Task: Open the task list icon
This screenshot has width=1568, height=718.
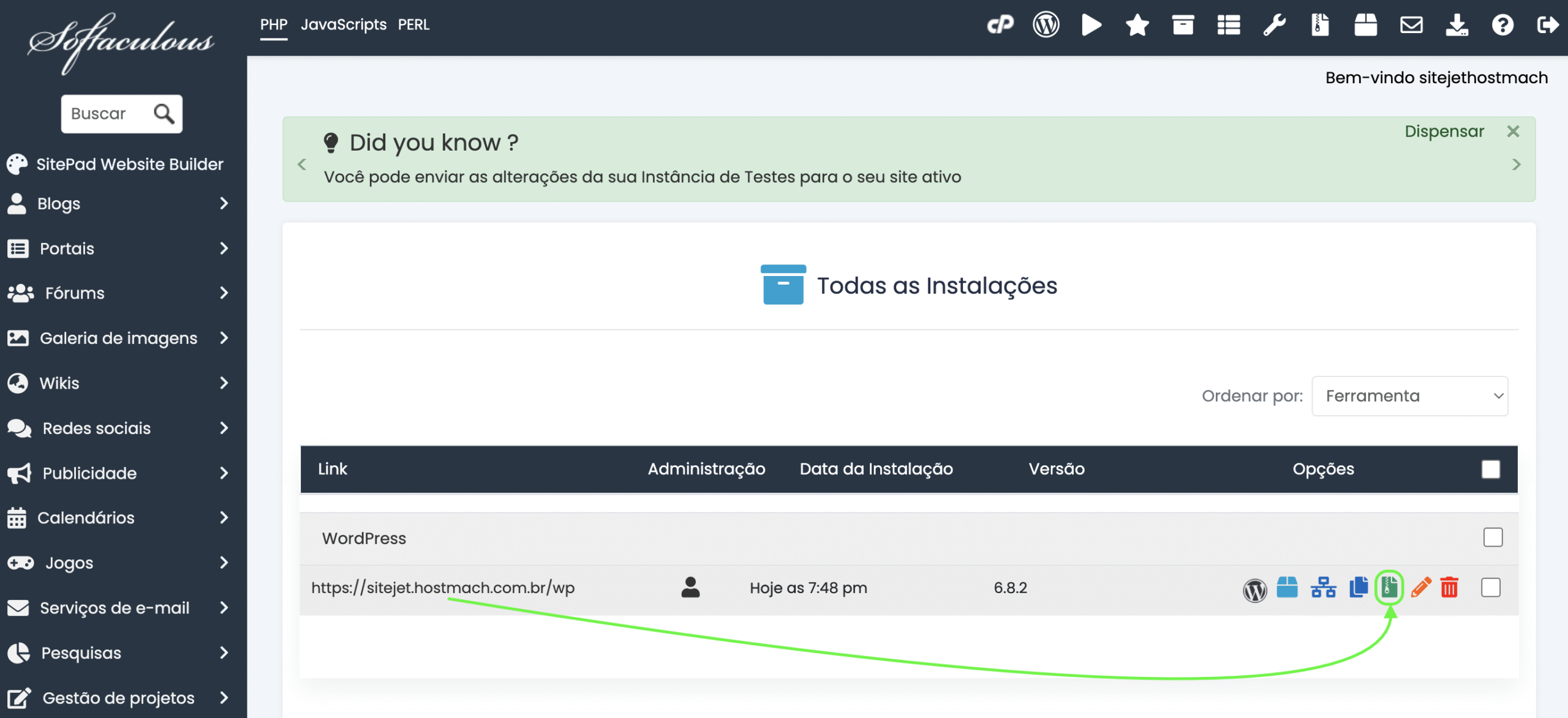Action: [x=1229, y=25]
